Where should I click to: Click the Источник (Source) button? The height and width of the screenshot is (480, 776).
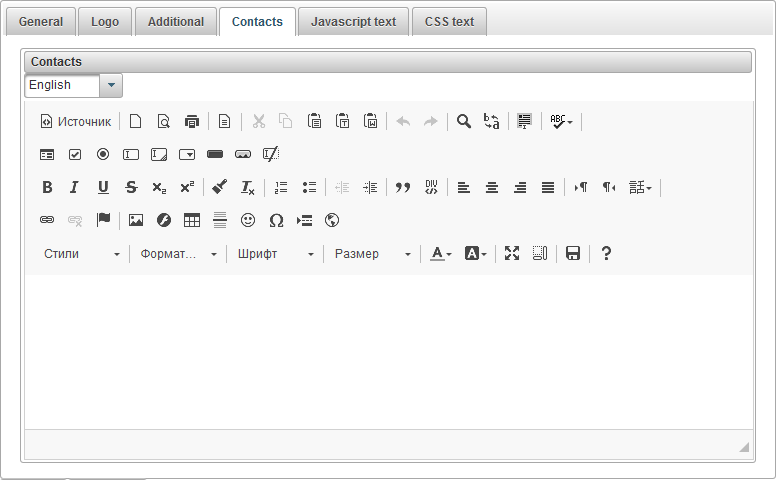[x=76, y=121]
